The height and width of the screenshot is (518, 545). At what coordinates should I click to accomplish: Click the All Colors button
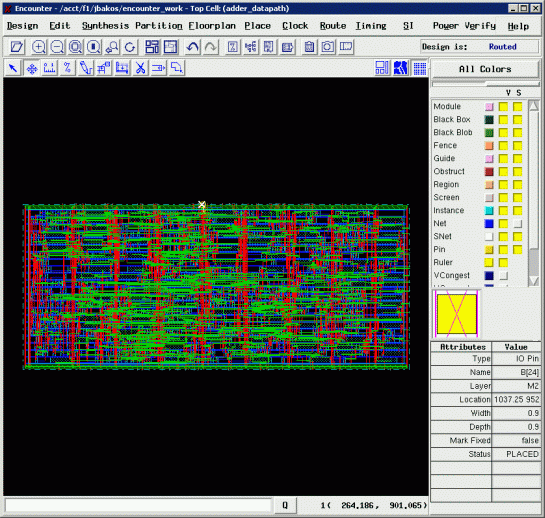point(485,69)
